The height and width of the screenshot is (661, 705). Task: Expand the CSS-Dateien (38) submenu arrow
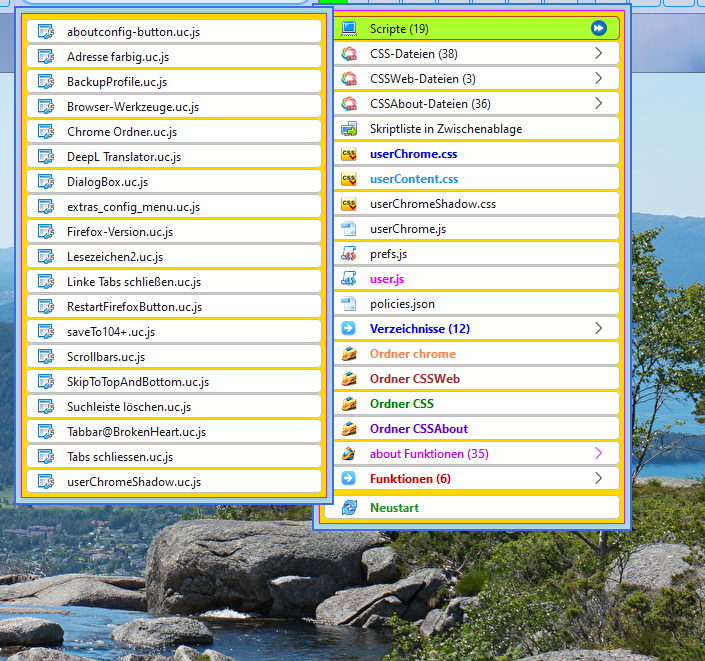[599, 54]
